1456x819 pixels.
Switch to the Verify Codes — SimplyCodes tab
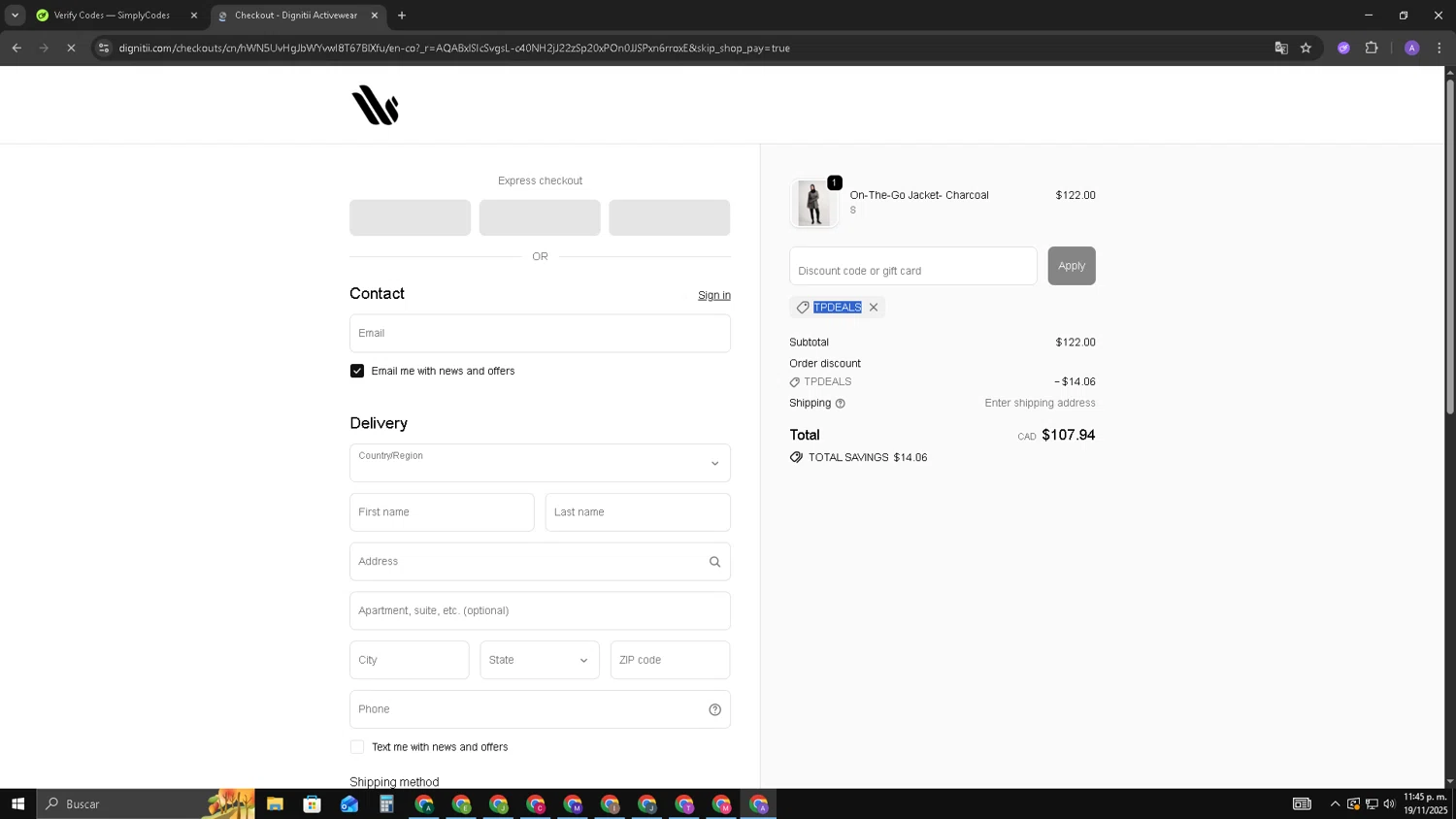(x=112, y=16)
